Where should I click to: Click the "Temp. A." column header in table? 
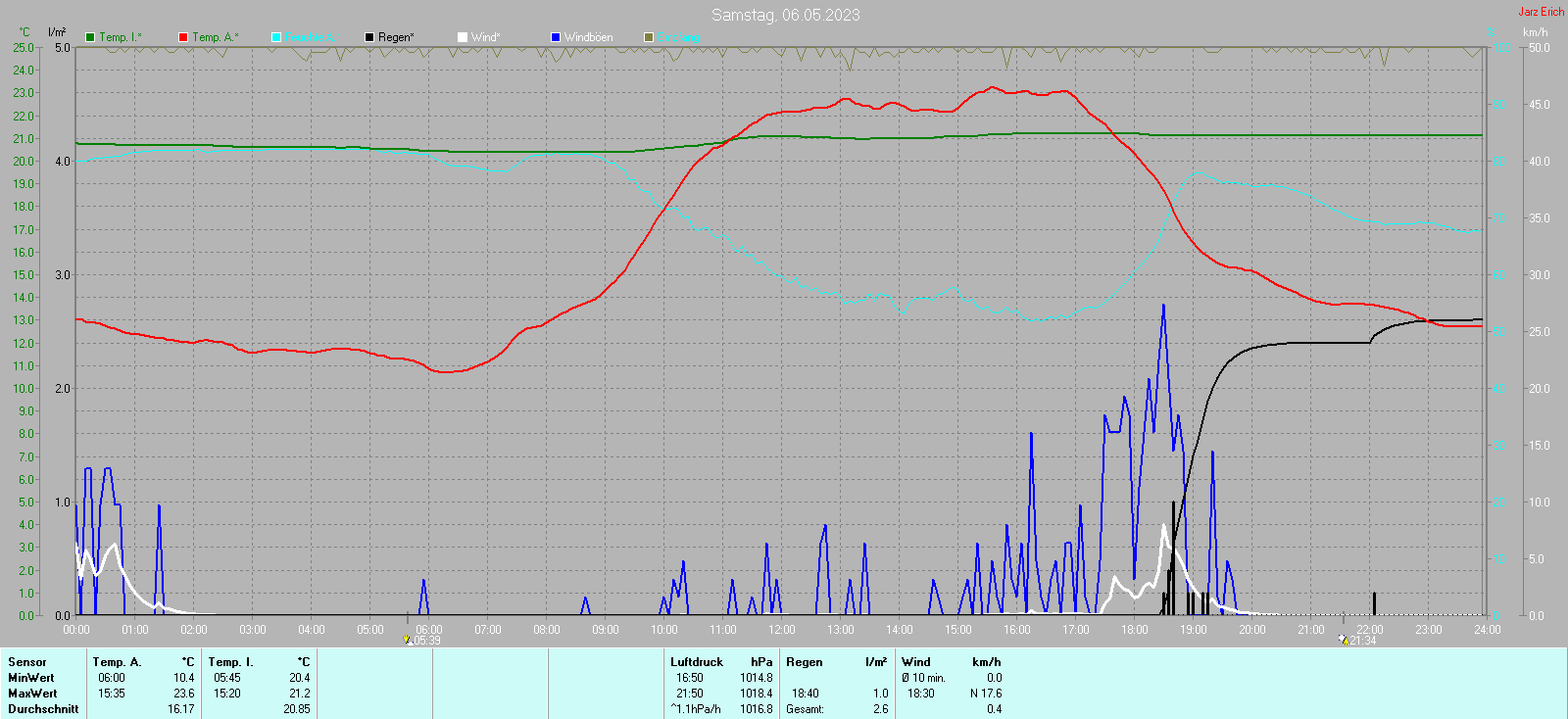tap(118, 662)
